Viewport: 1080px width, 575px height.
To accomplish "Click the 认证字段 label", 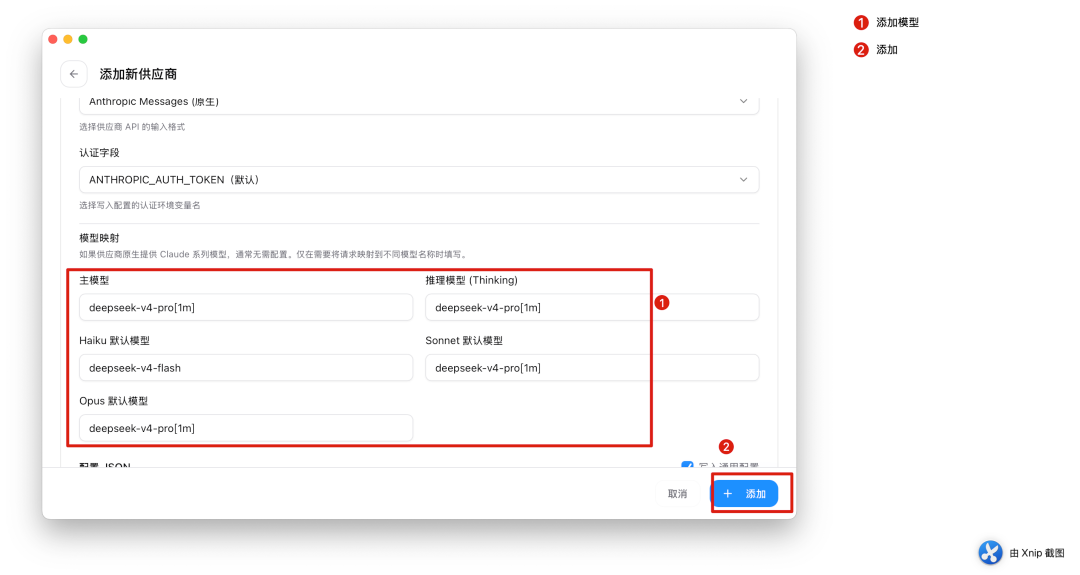I will coord(99,152).
